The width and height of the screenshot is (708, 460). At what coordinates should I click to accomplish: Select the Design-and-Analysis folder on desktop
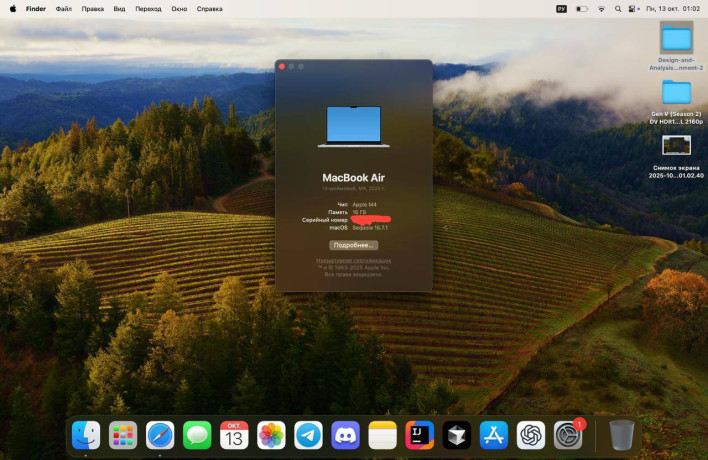point(676,39)
